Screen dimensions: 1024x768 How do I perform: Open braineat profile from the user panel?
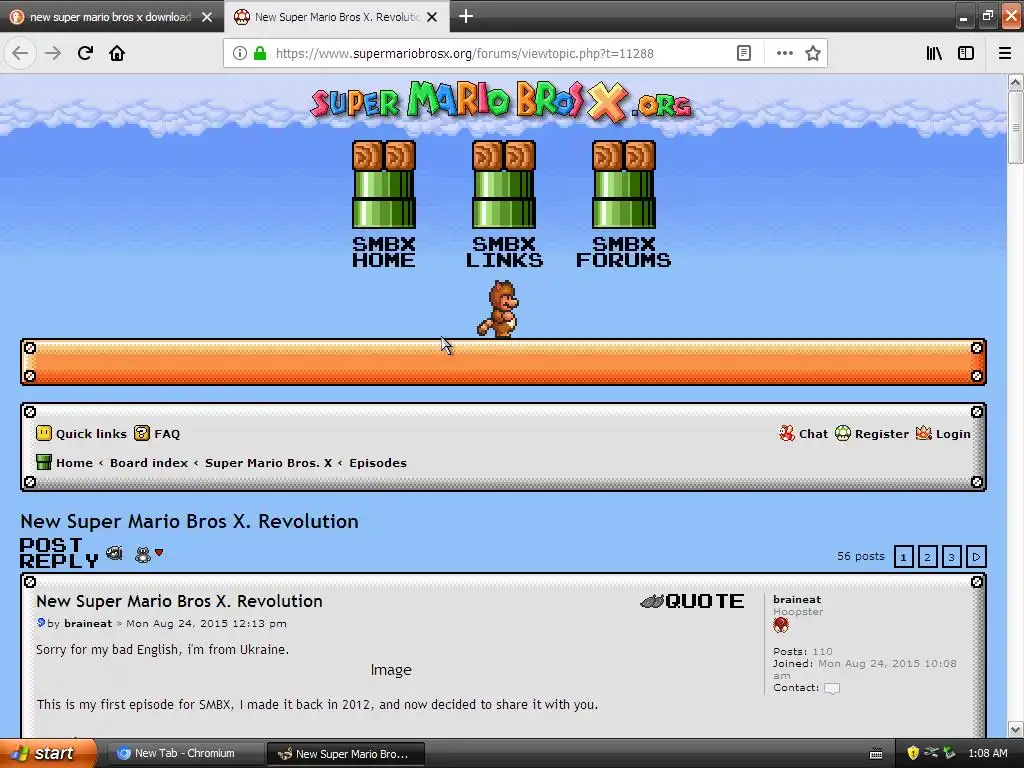(x=797, y=599)
